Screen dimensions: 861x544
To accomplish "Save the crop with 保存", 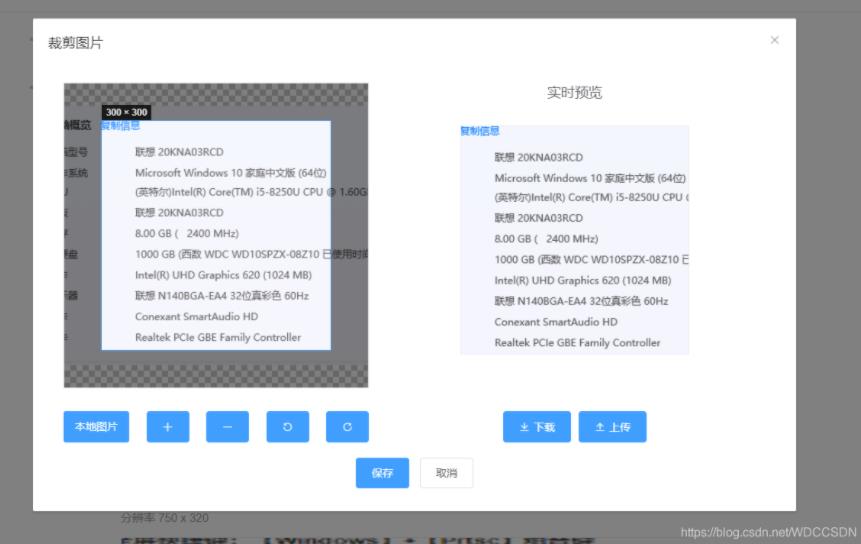I will click(x=382, y=473).
